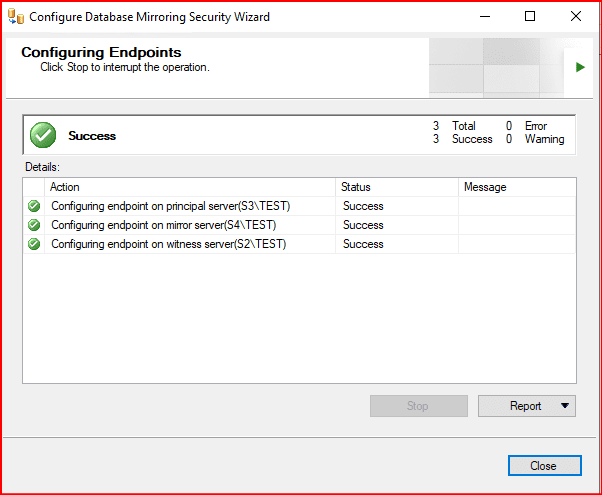Screen dimensions: 602x495
Task: Sort by the Action column header
Action: [x=190, y=187]
